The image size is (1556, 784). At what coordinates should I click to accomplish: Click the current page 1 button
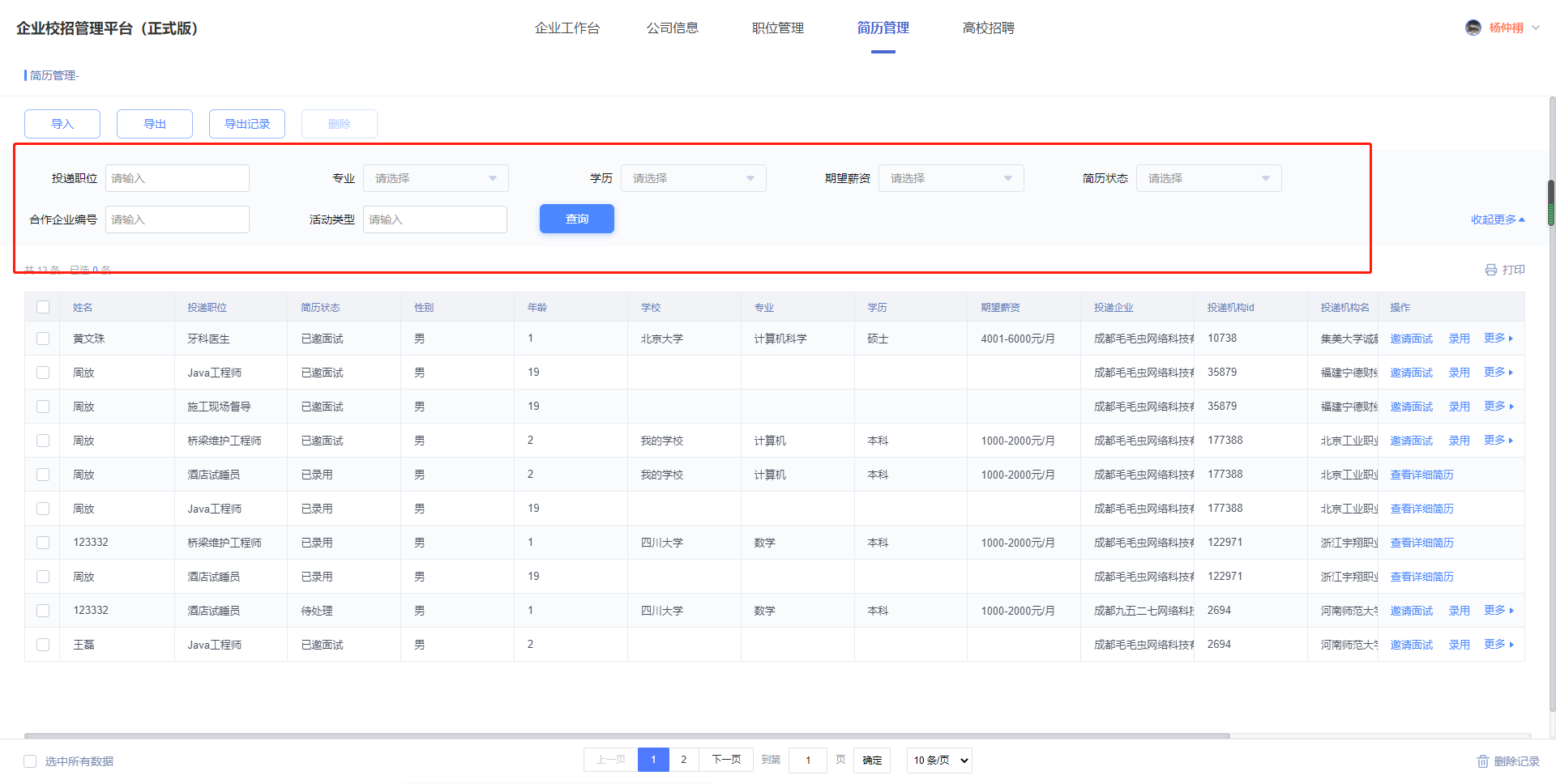653,760
